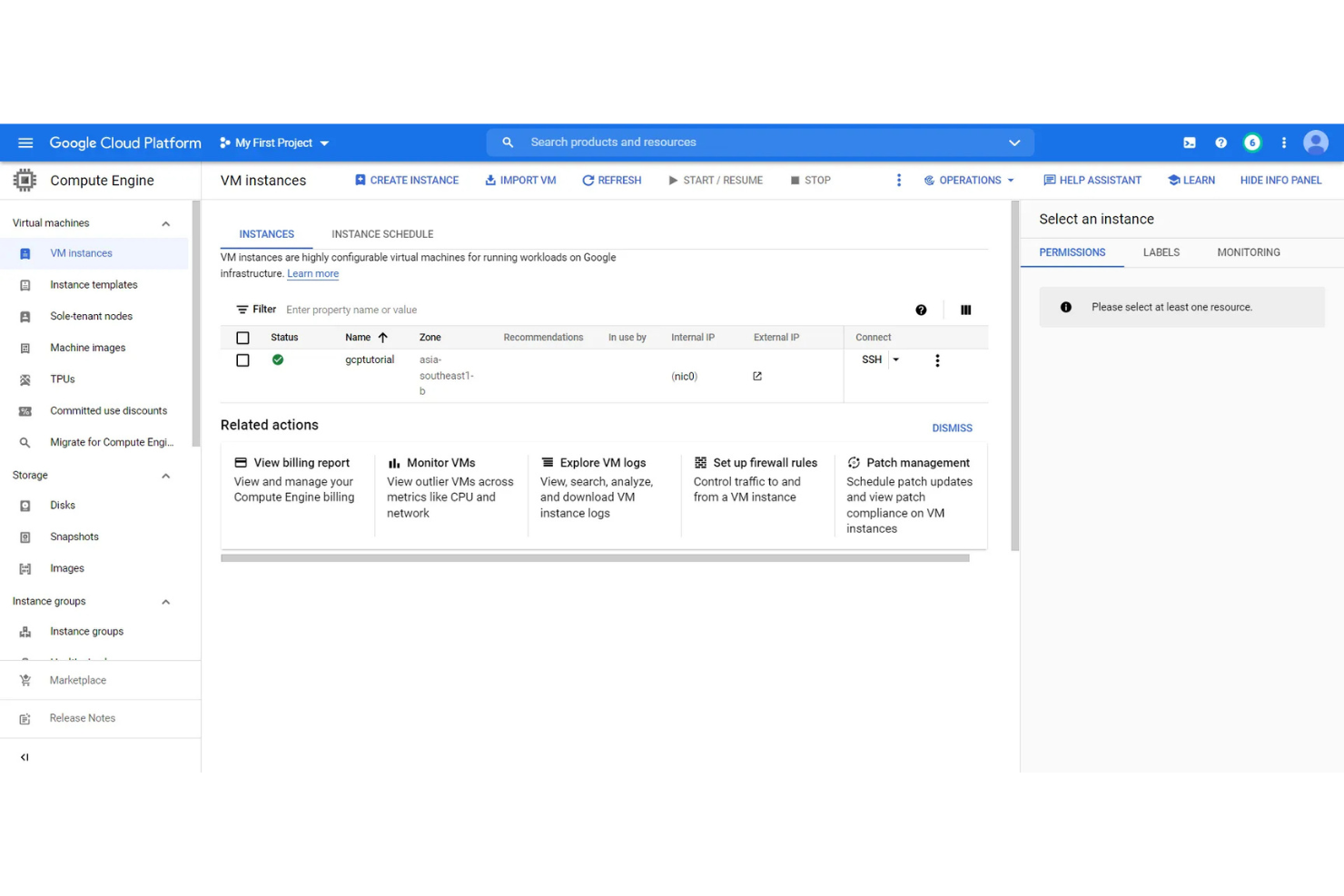Open the external IP in a new window
The height and width of the screenshot is (896, 1344).
coord(756,375)
